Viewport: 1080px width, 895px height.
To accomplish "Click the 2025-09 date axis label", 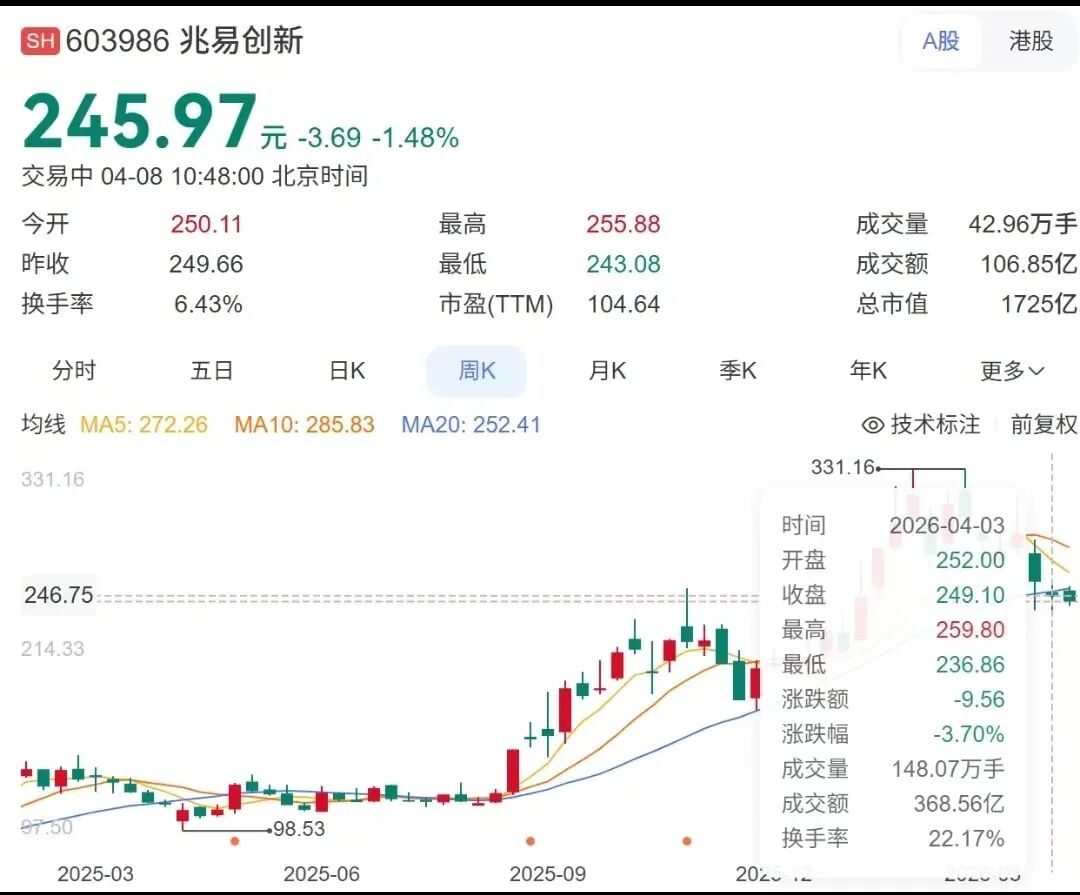I will point(548,874).
